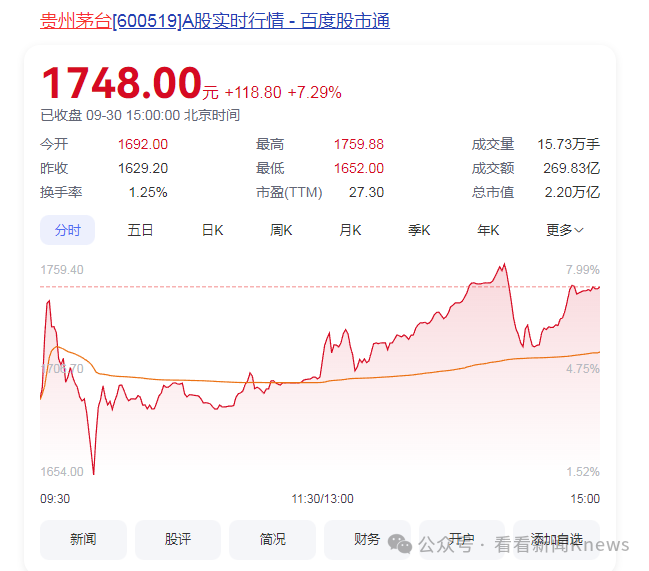The width and height of the screenshot is (649, 571).
Task: Show the 季K chart tab
Action: 419,230
